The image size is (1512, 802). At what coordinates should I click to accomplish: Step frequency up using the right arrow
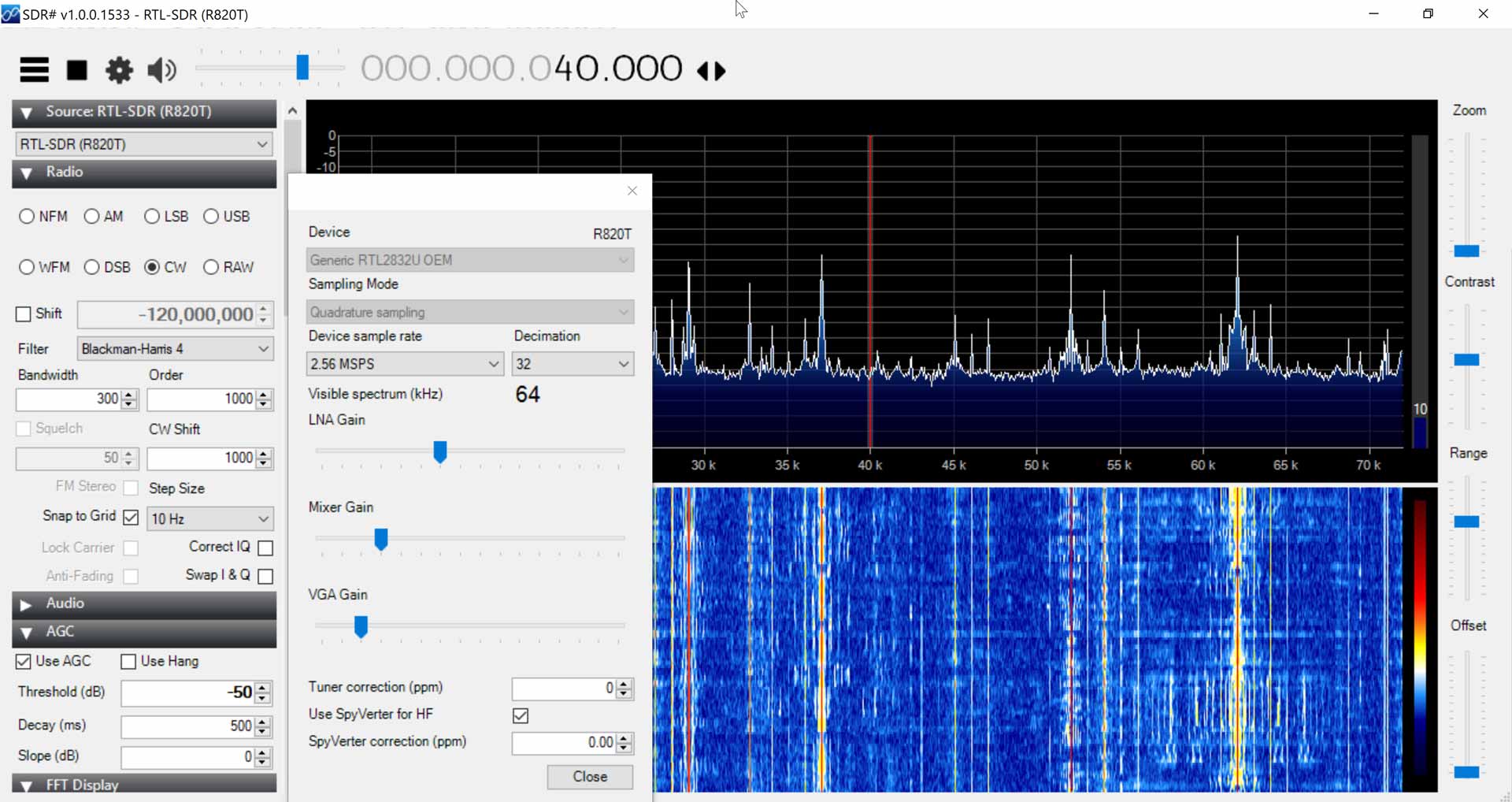721,70
